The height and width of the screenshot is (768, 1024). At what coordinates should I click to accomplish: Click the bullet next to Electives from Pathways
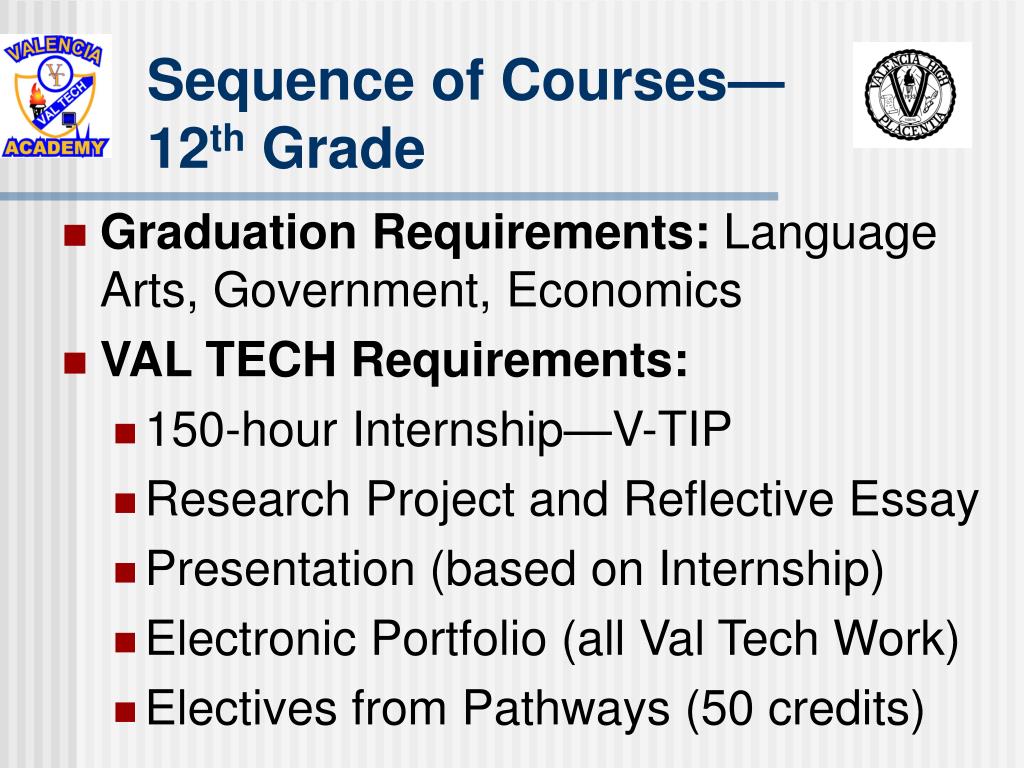125,711
